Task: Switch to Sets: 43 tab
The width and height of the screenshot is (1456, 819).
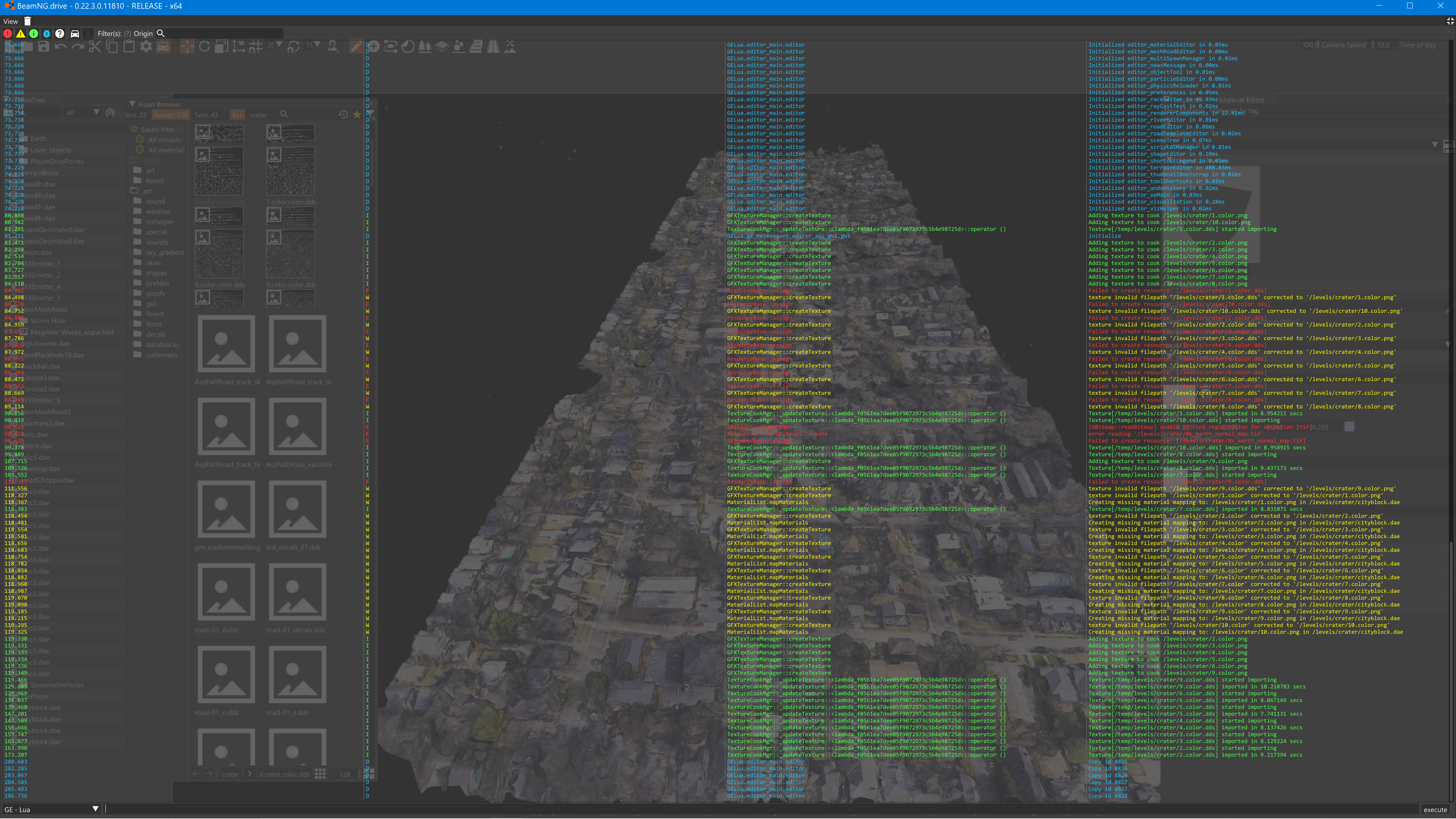Action: pos(206,115)
